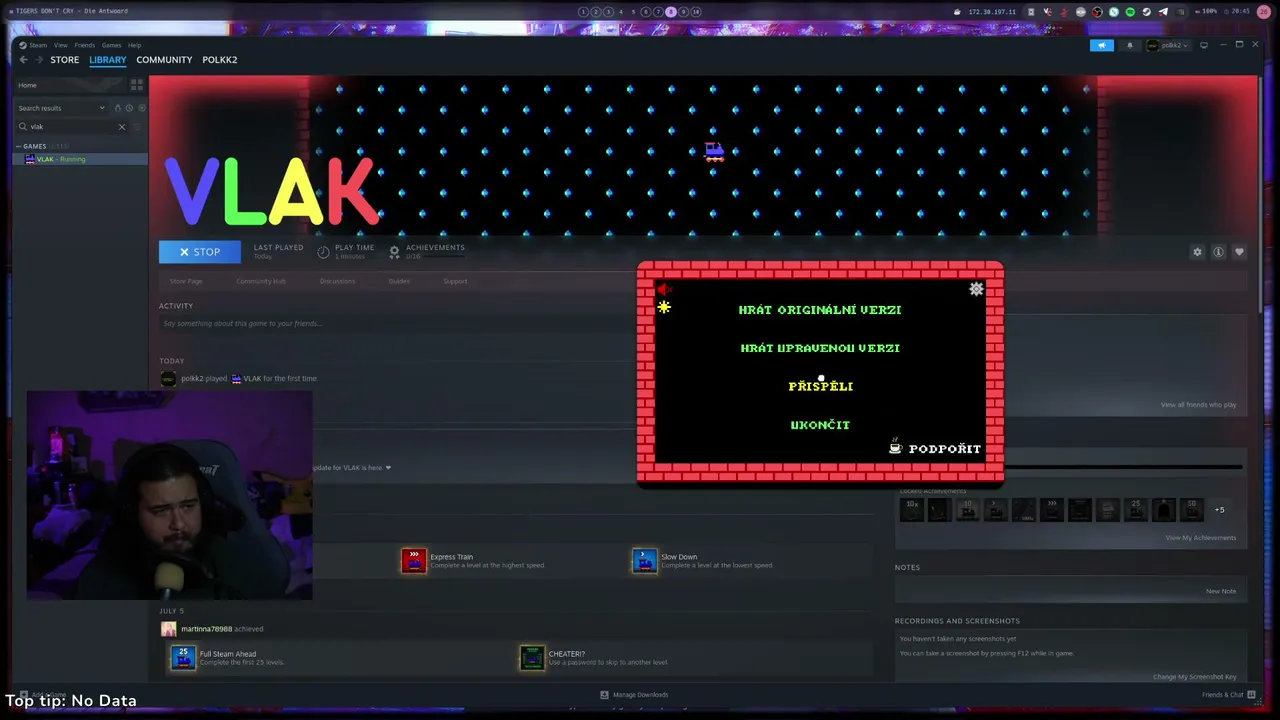This screenshot has height=720, width=1280.
Task: Open advanced library filter icon beside search
Action: point(138,127)
